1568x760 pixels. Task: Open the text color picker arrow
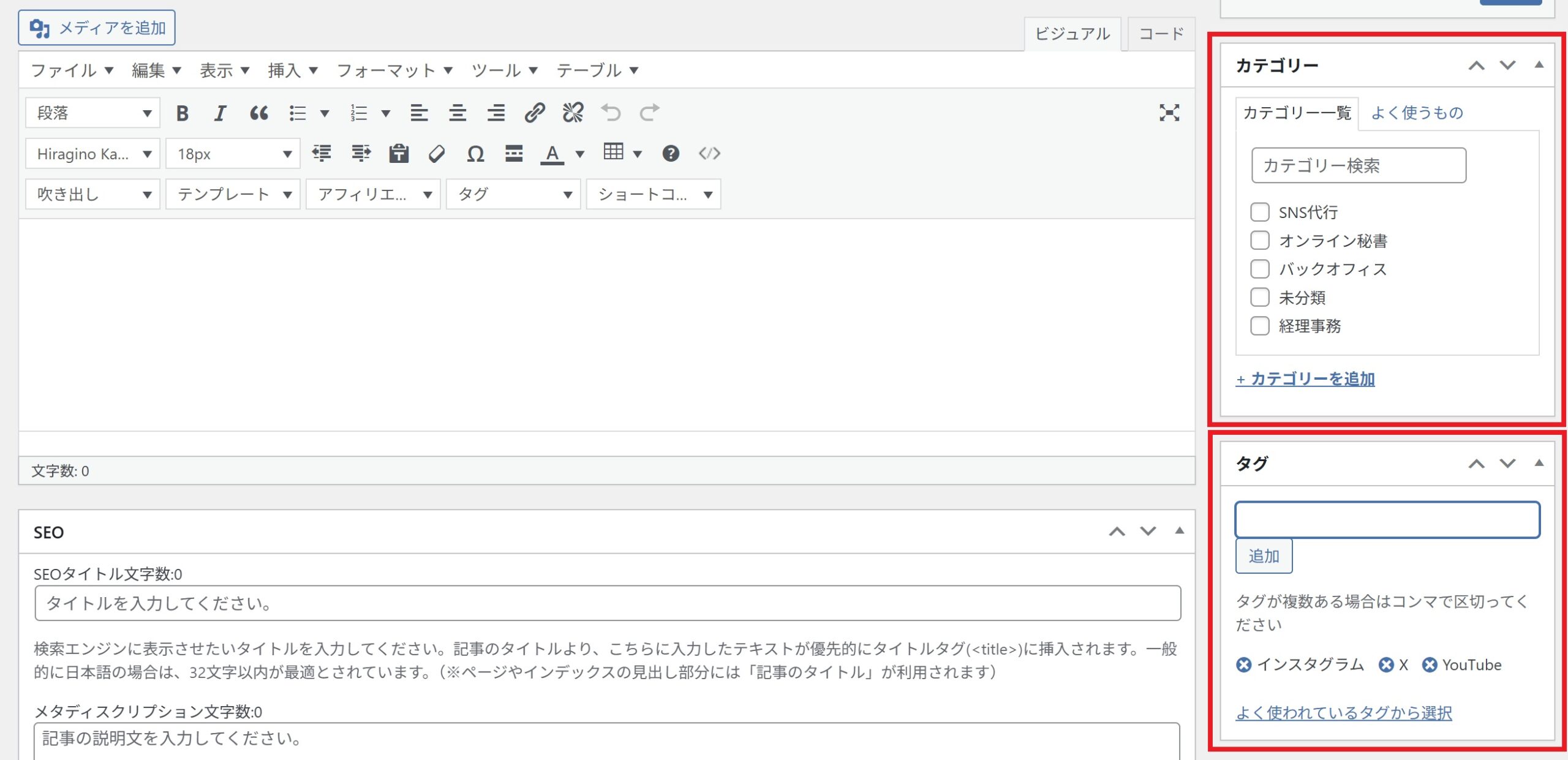[x=580, y=154]
